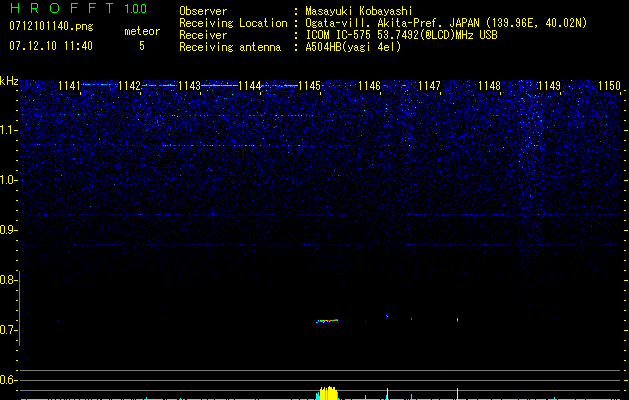This screenshot has width=629, height=400.
Task: Click the 1141 time marker
Action: [69, 86]
